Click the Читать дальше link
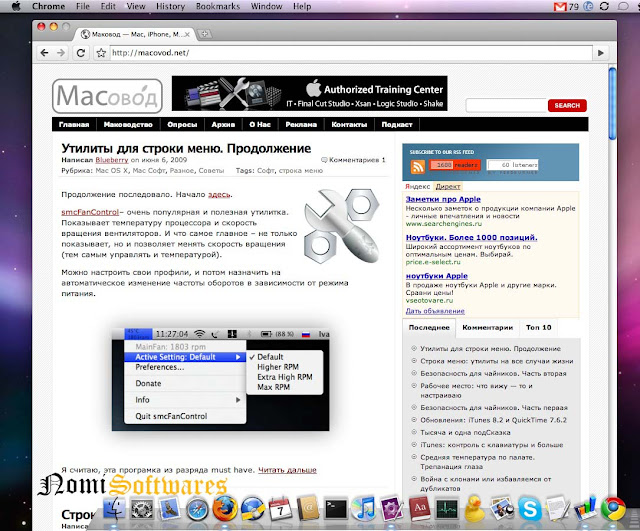Image resolution: width=640 pixels, height=531 pixels. click(x=287, y=470)
